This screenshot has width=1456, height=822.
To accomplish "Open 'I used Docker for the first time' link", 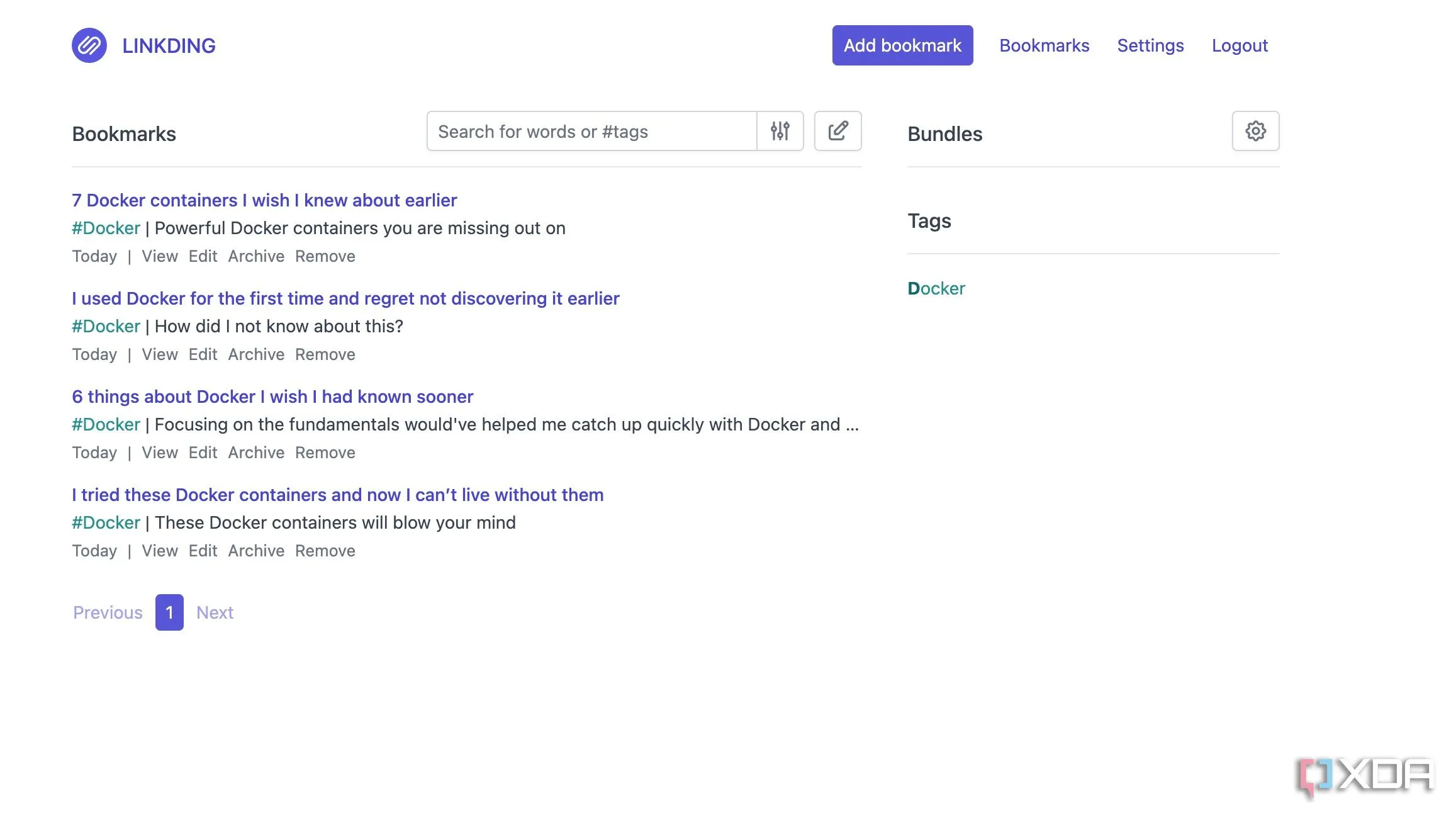I will point(345,298).
